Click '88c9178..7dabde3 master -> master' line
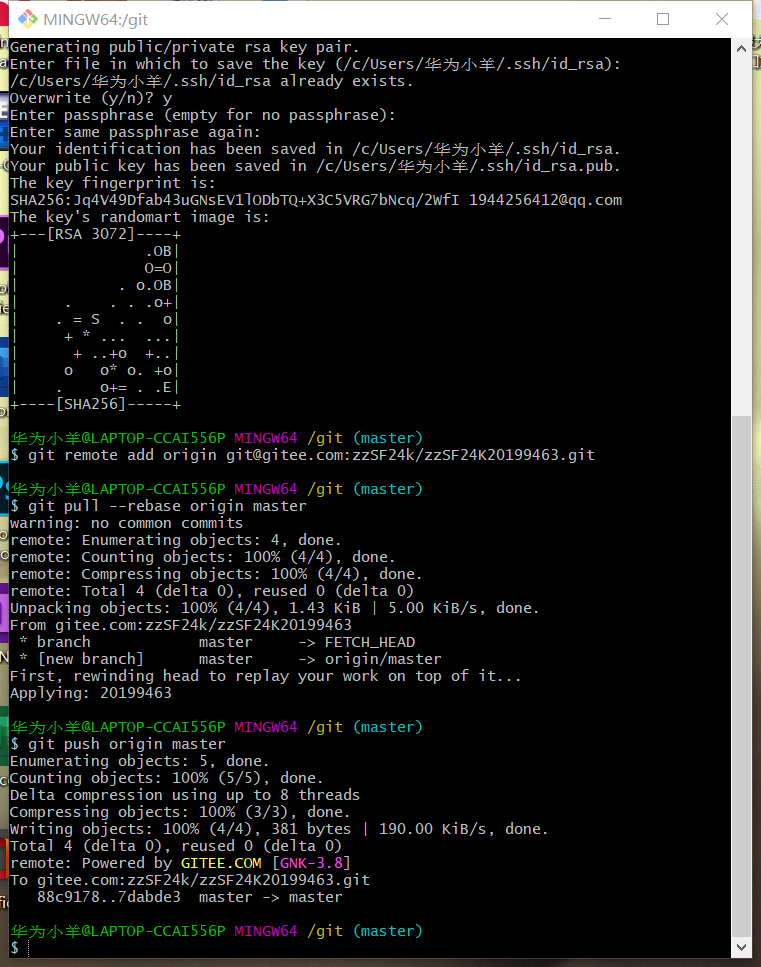 pos(189,897)
